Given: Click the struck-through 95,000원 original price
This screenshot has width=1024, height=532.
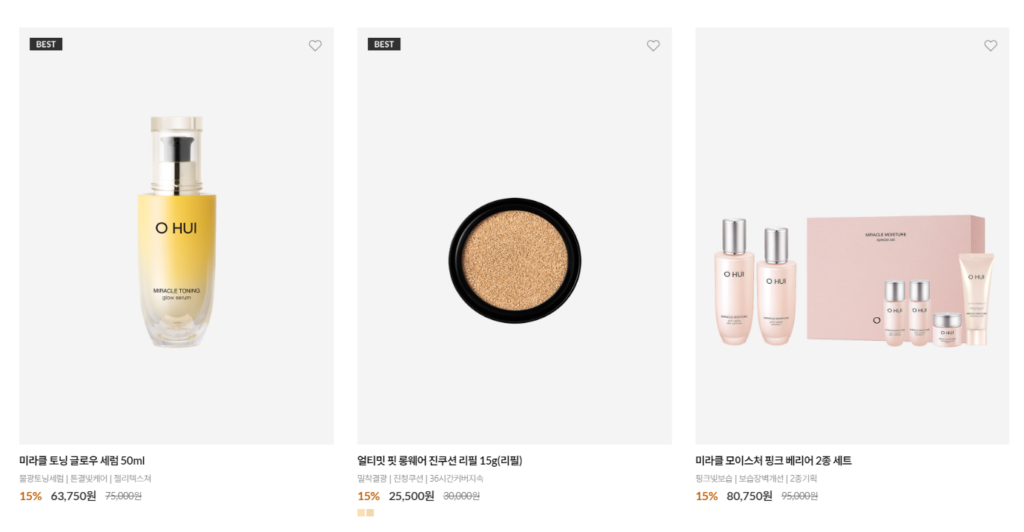Looking at the screenshot, I should [x=799, y=496].
